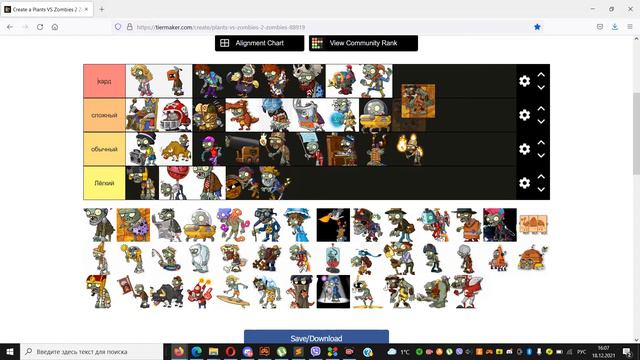Select the gargantuar zombie from the pool
The image size is (640, 360).
(x=433, y=291)
